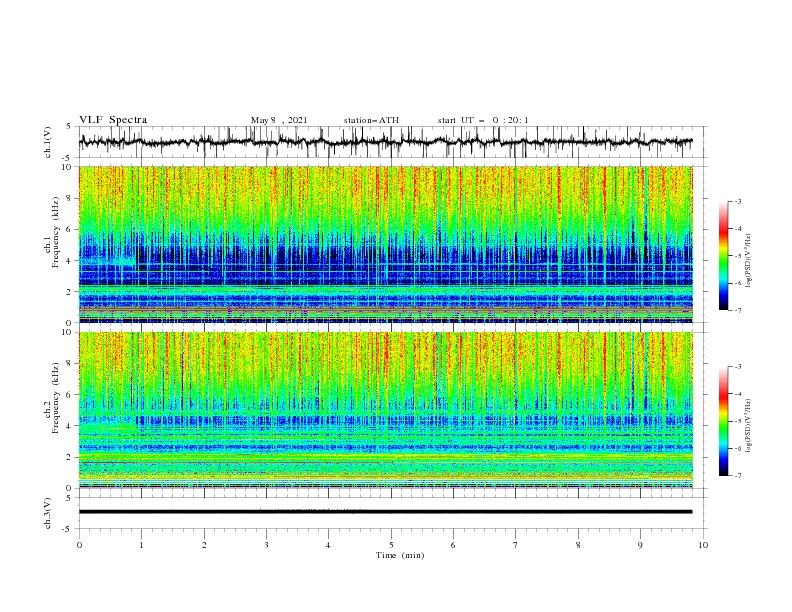The height and width of the screenshot is (612, 792).
Task: Click the "-7" tick on ch.2 colorbar
Action: click(738, 475)
